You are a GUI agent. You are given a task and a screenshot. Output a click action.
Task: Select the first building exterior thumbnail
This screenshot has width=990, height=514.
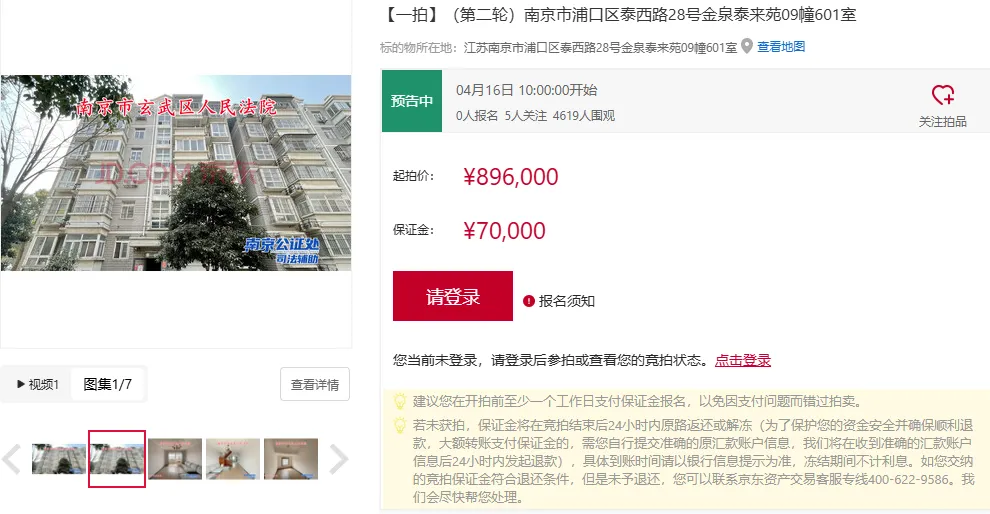pyautogui.click(x=59, y=459)
